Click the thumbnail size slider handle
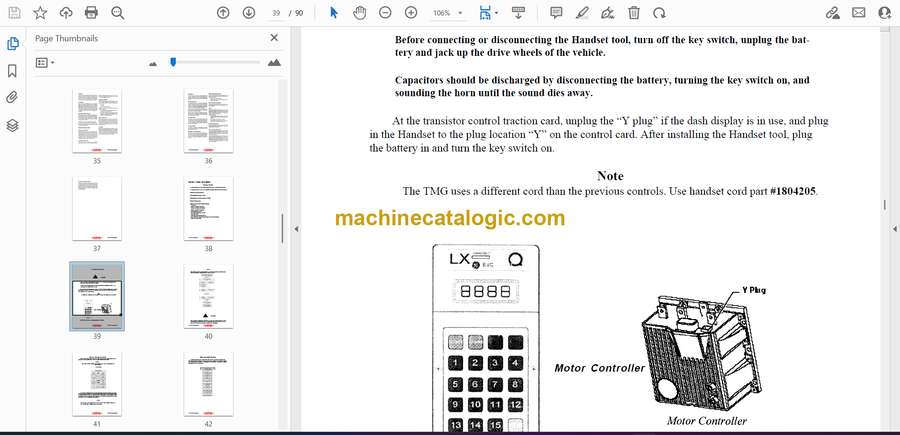The image size is (900, 435). pos(173,62)
